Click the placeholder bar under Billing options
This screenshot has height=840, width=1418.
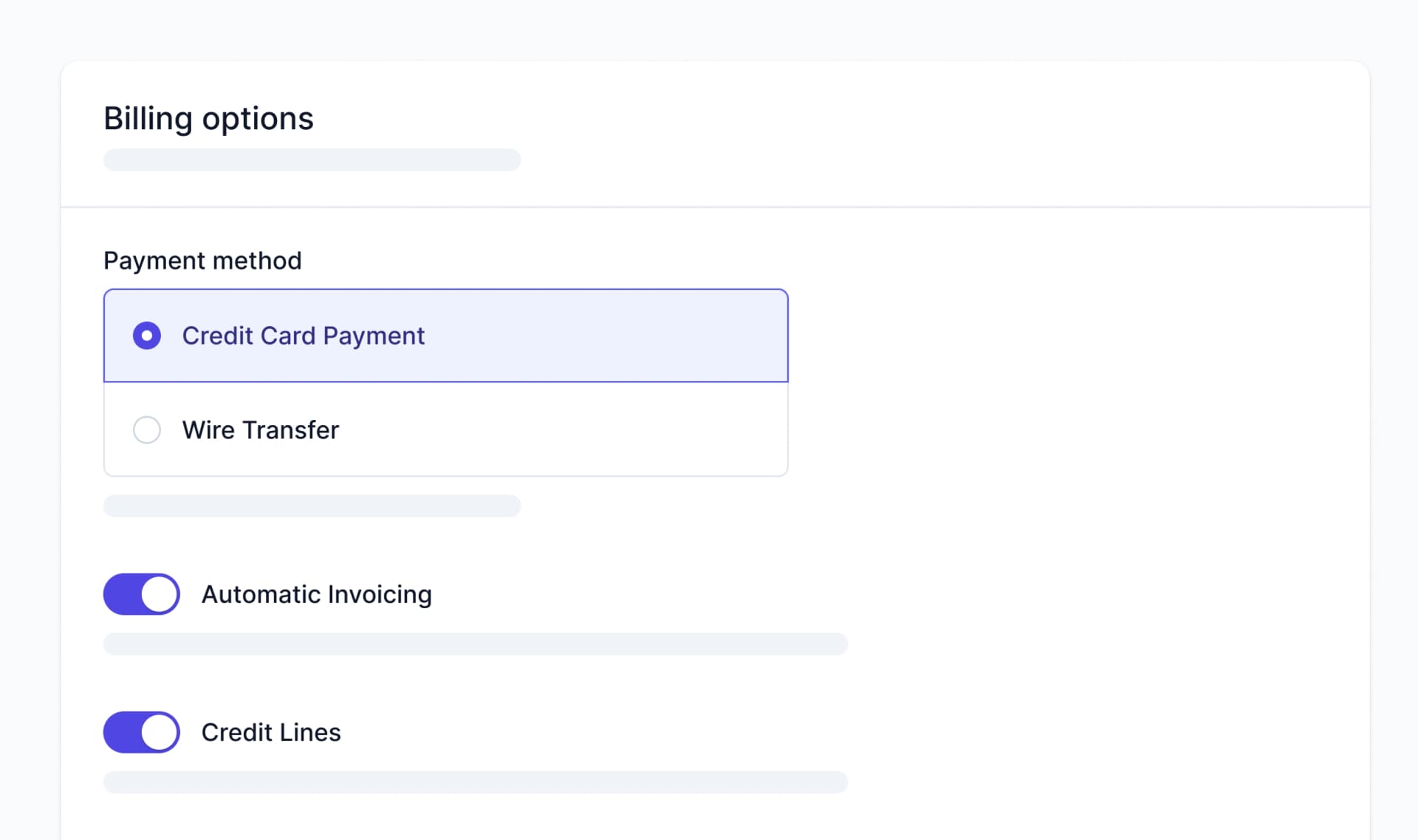(312, 159)
